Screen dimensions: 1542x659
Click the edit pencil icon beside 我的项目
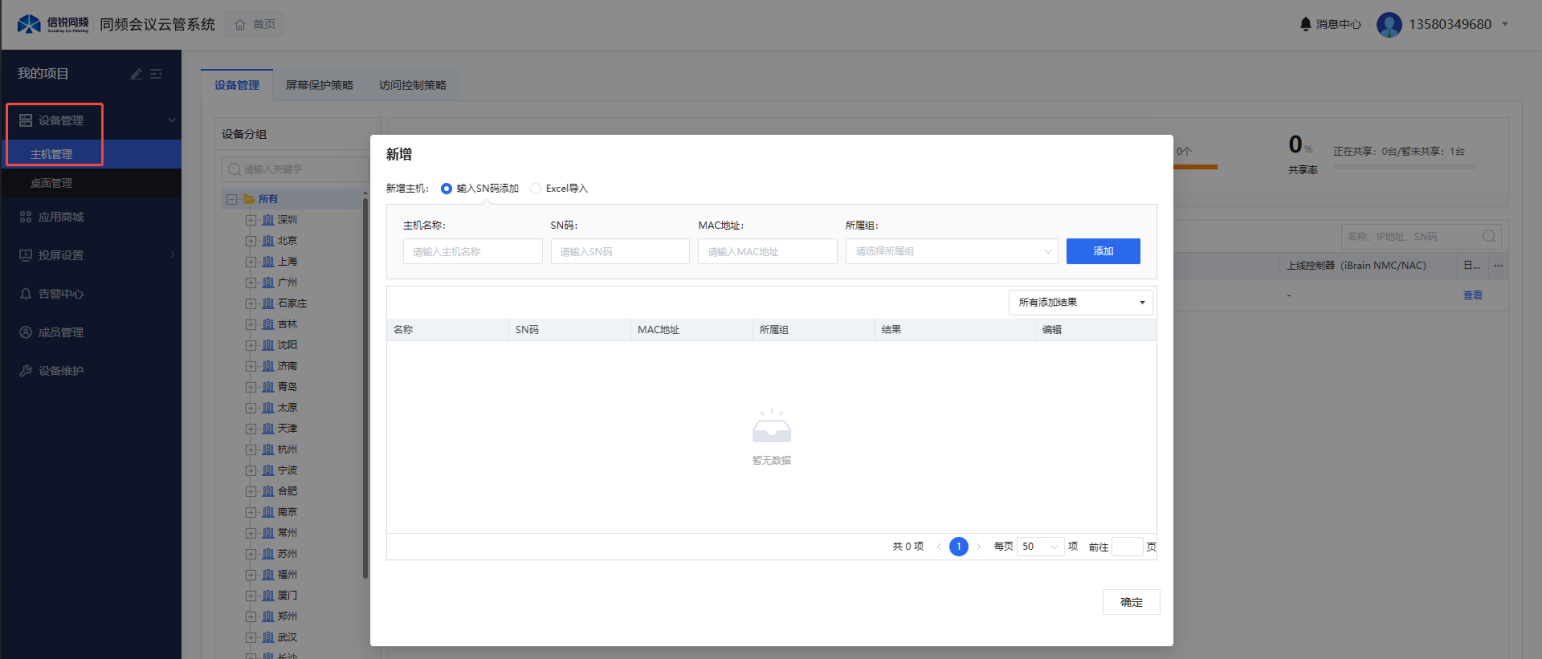click(137, 74)
